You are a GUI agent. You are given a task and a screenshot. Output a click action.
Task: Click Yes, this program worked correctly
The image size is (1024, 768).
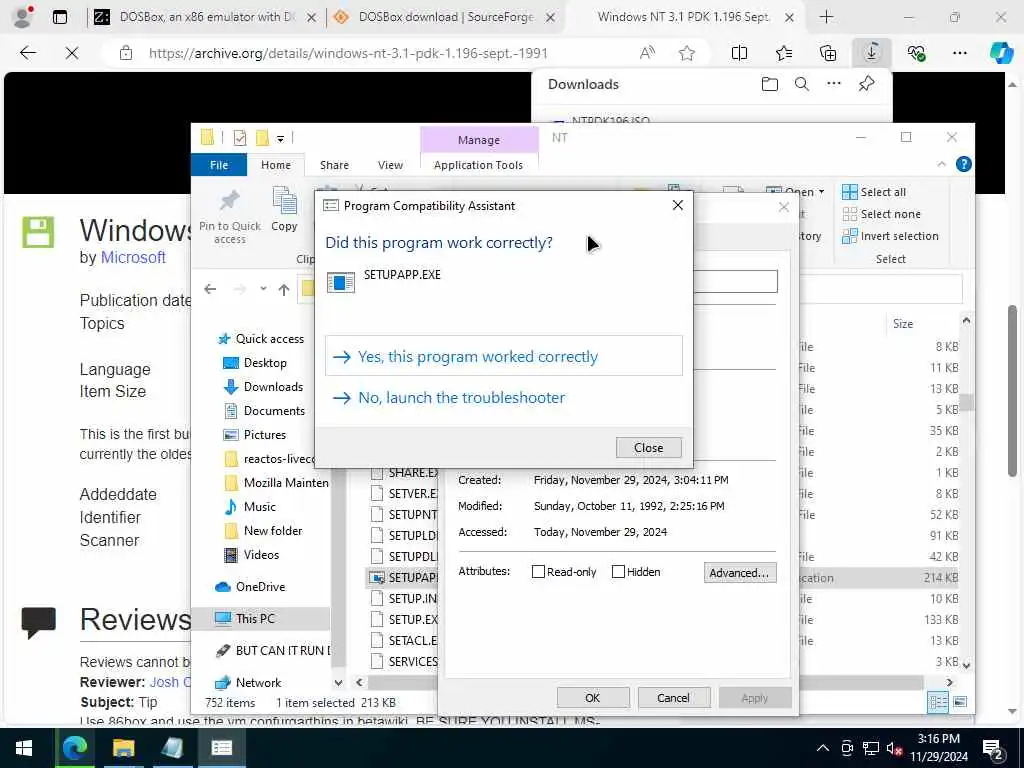click(504, 357)
